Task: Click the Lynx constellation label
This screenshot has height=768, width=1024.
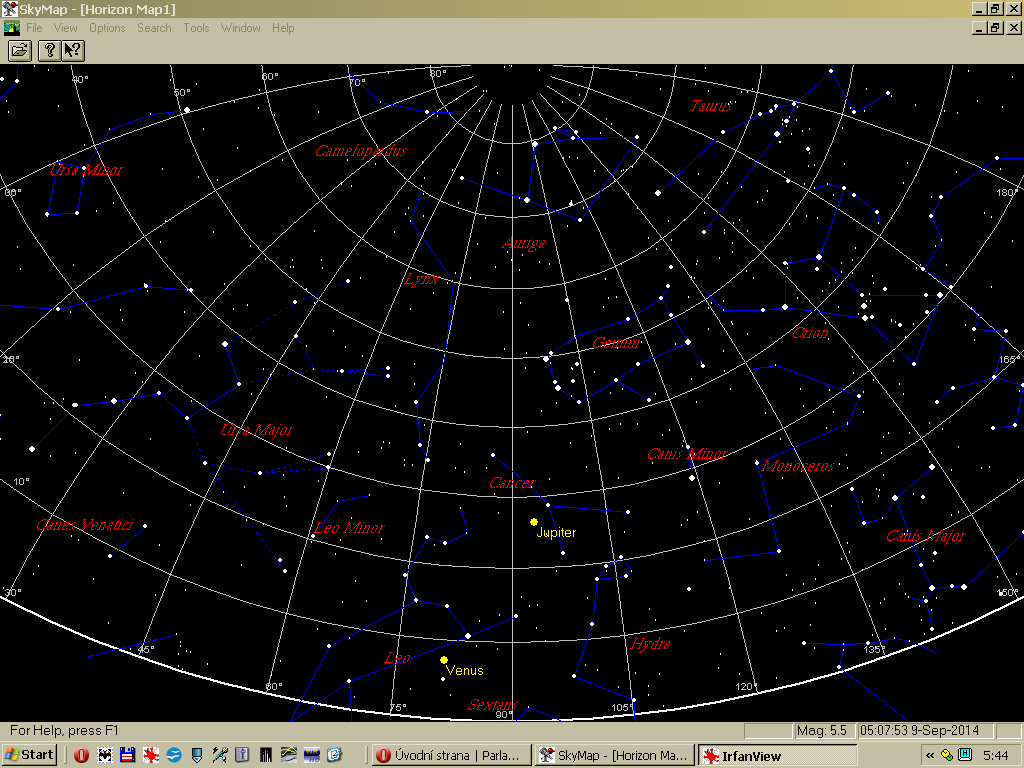Action: tap(421, 280)
